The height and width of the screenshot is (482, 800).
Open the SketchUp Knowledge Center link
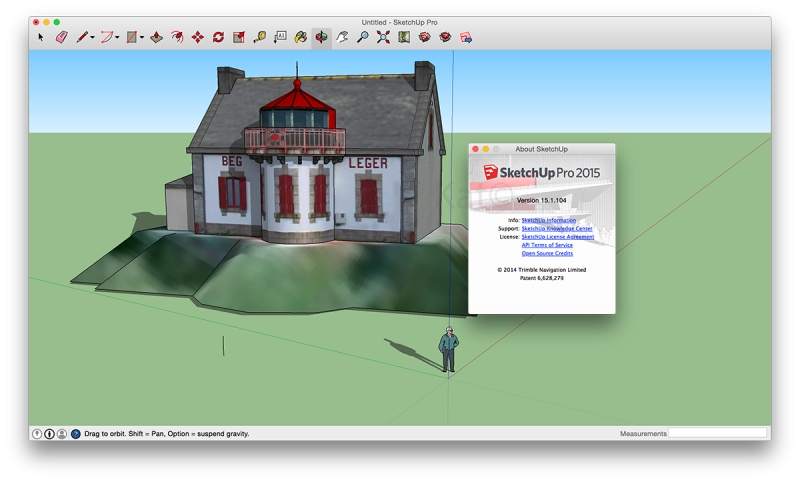pos(556,228)
